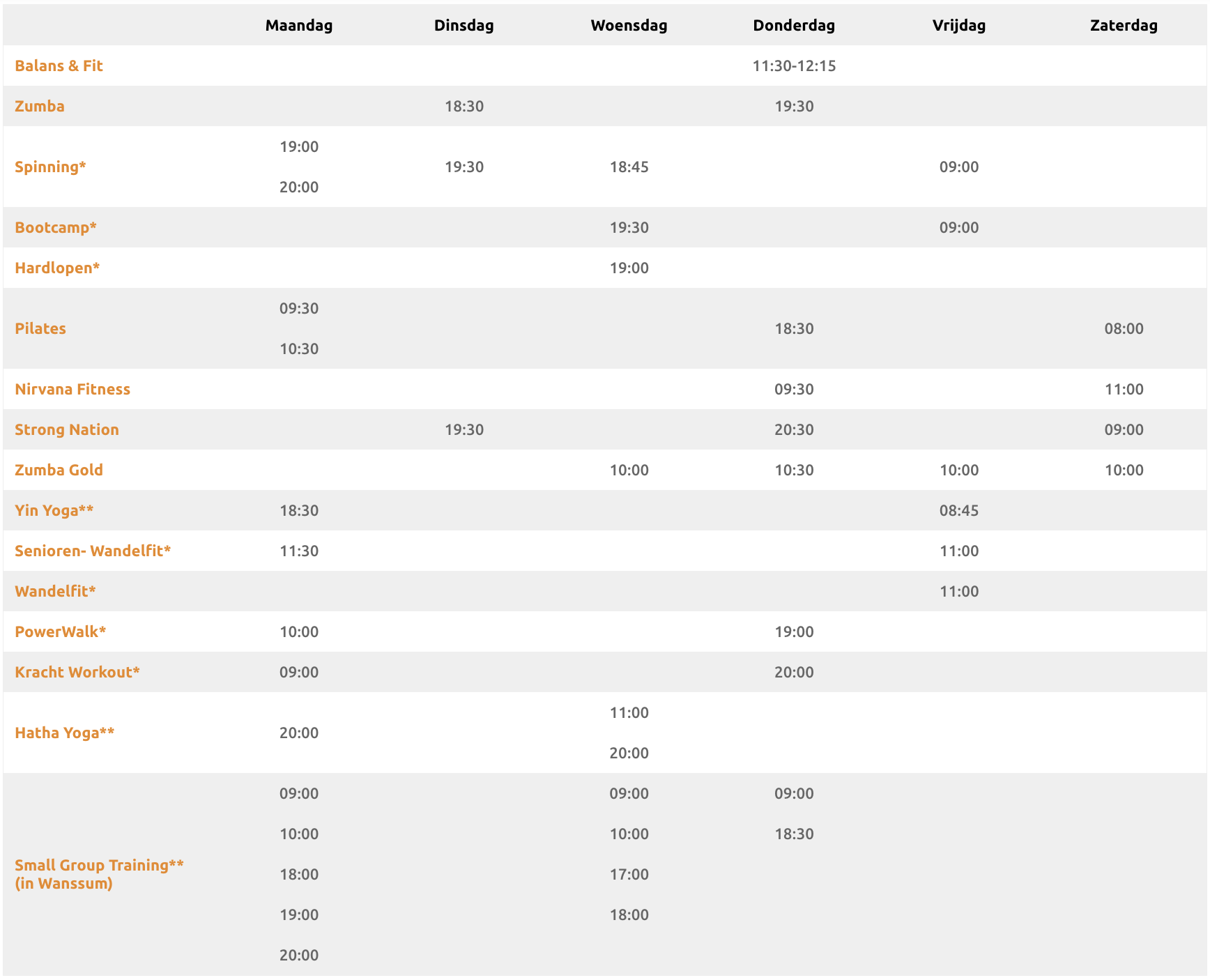Click Small Group Training's Woensdag 17:00 time
The width and height of the screenshot is (1210, 980).
(x=629, y=875)
